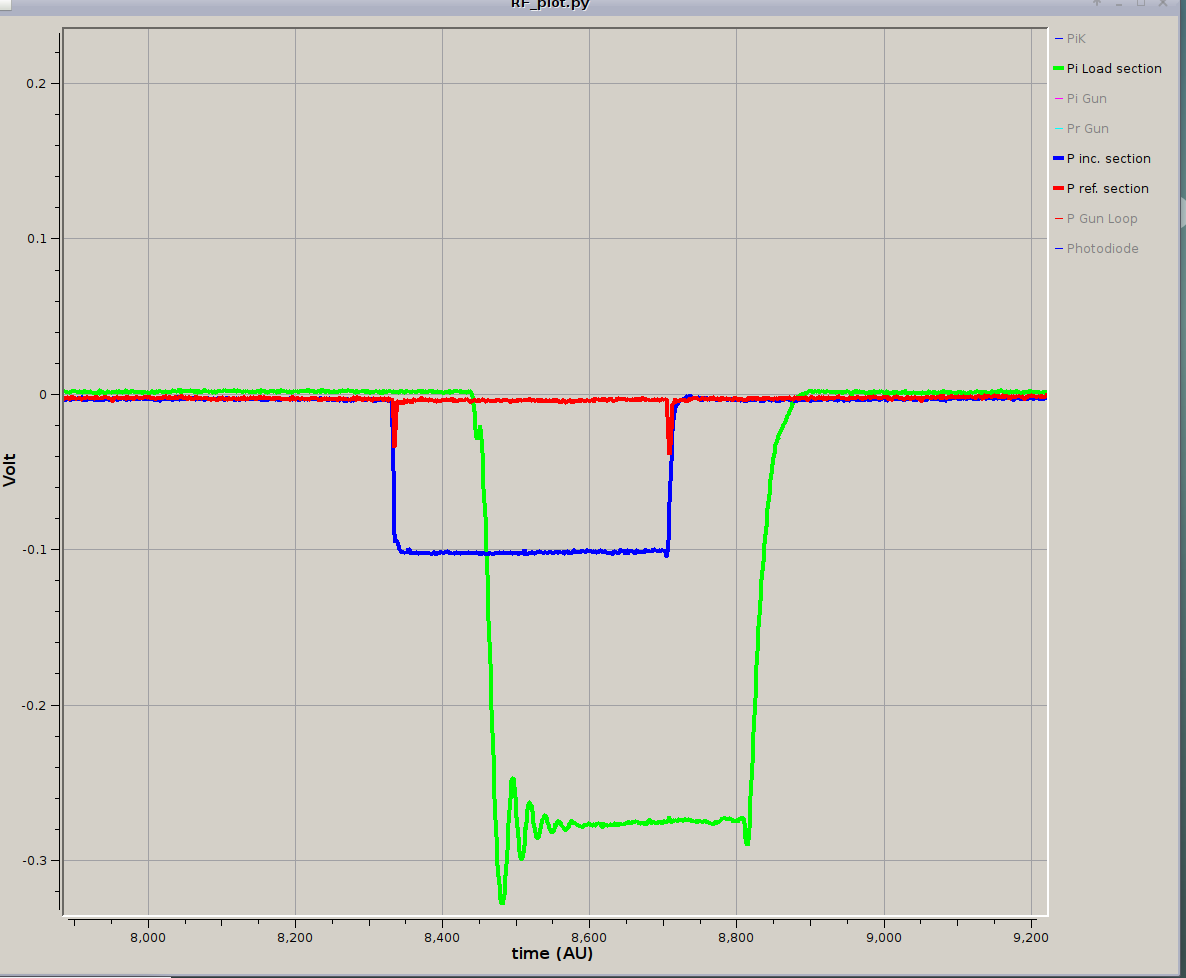Image resolution: width=1186 pixels, height=978 pixels.
Task: Minimize the RF_plot.py window
Action: point(1119,3)
